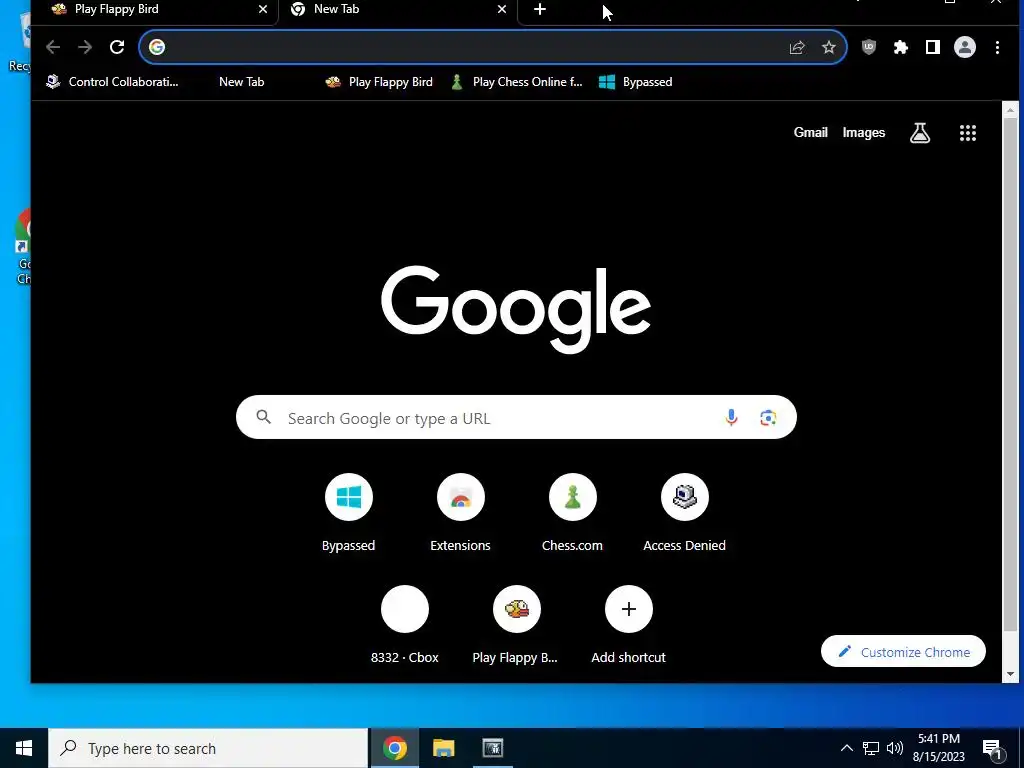Open the Play Flappy Bird bookmark
Viewport: 1024px width, 768px height.
[379, 82]
